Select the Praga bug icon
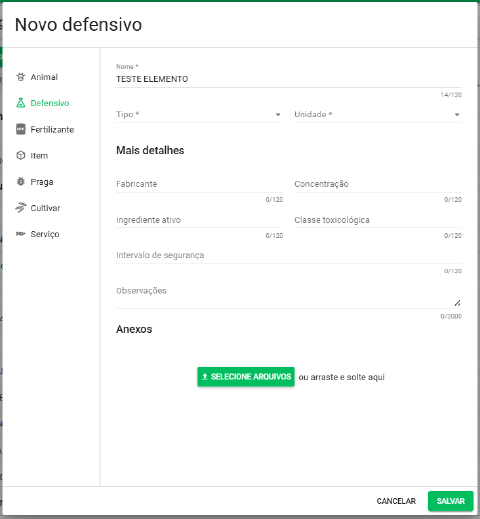This screenshot has width=480, height=519. point(21,182)
